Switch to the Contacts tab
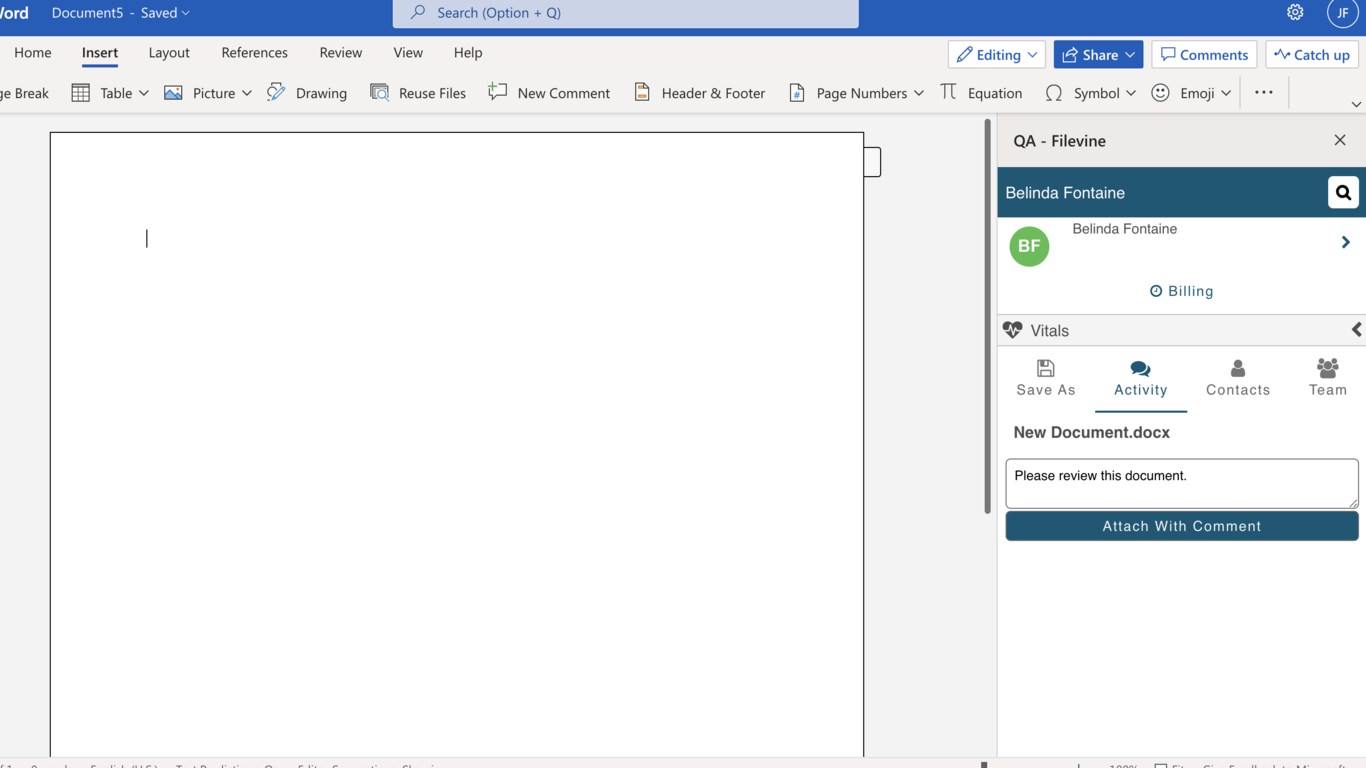 click(x=1238, y=378)
